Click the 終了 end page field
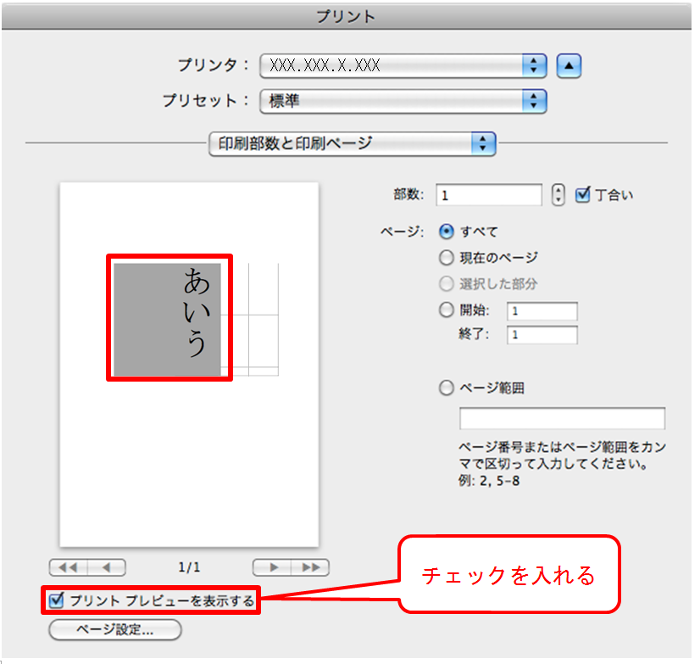Viewport: 700px width, 664px height. click(542, 335)
